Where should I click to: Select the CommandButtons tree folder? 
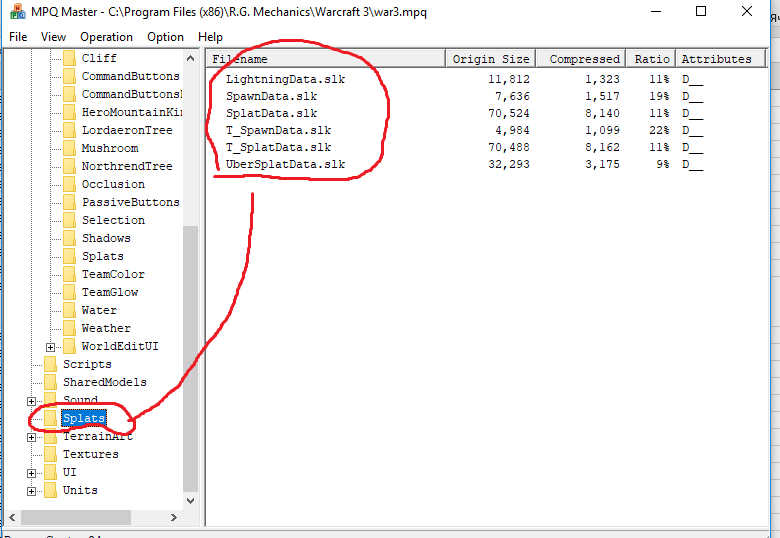click(x=130, y=76)
